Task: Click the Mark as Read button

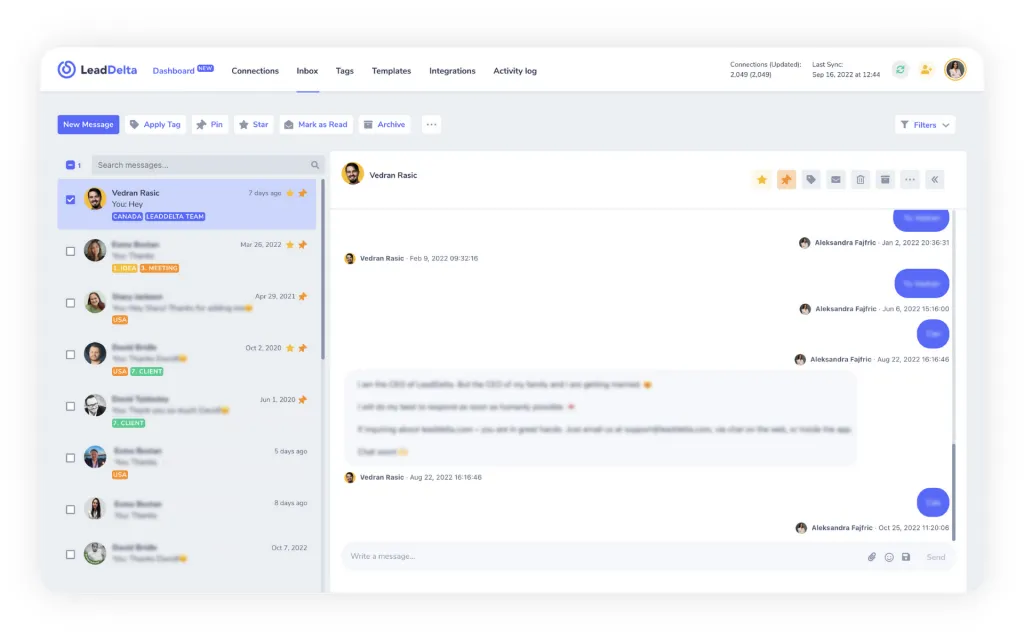Action: pyautogui.click(x=316, y=124)
